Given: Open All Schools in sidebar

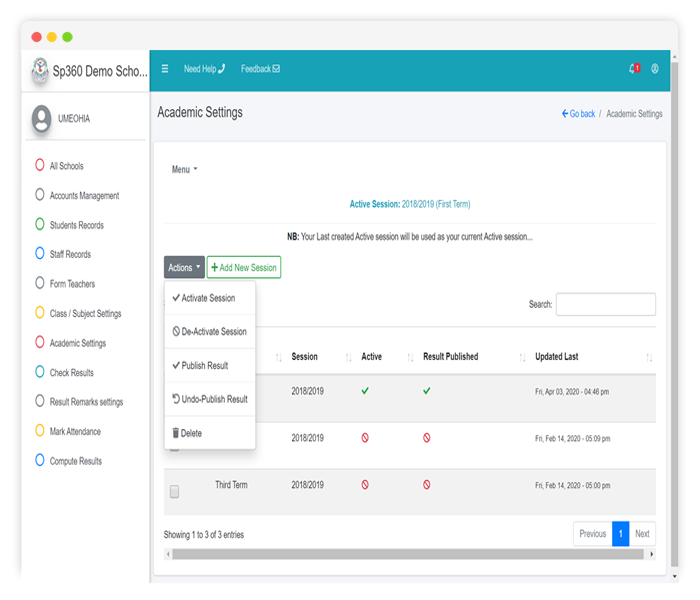Looking at the screenshot, I should [67, 166].
